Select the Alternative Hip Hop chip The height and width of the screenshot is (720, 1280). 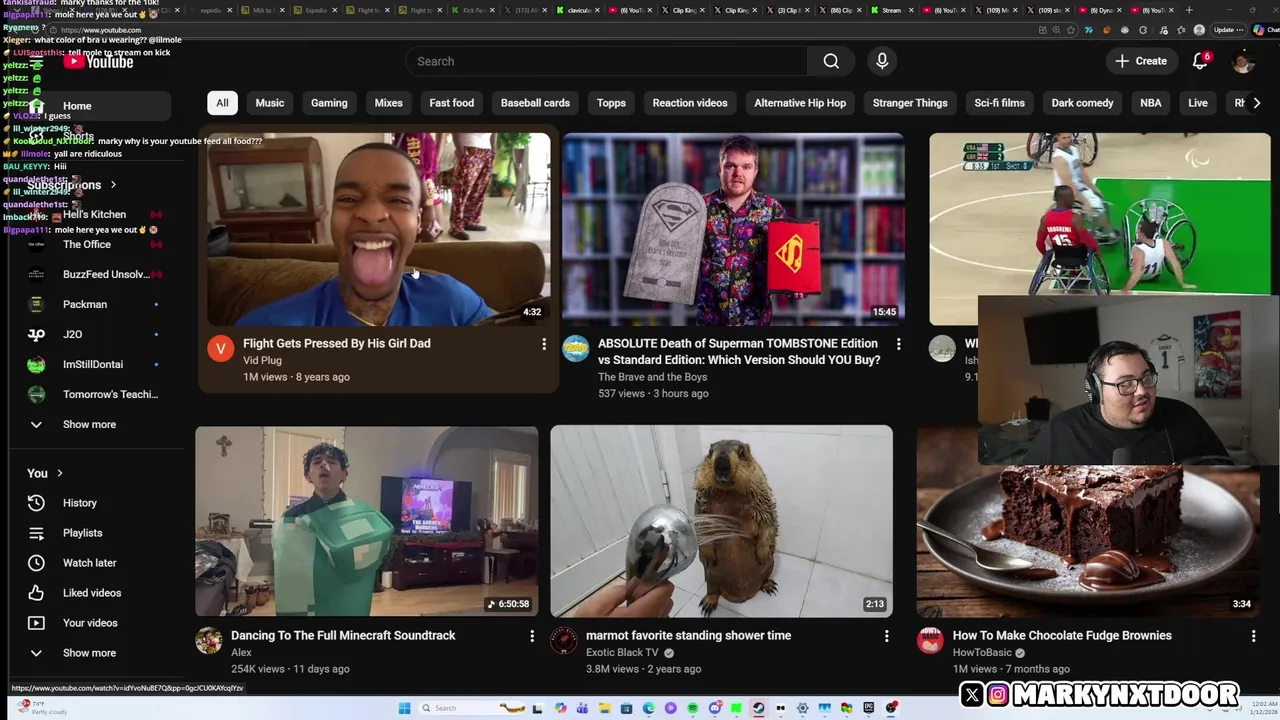point(800,103)
